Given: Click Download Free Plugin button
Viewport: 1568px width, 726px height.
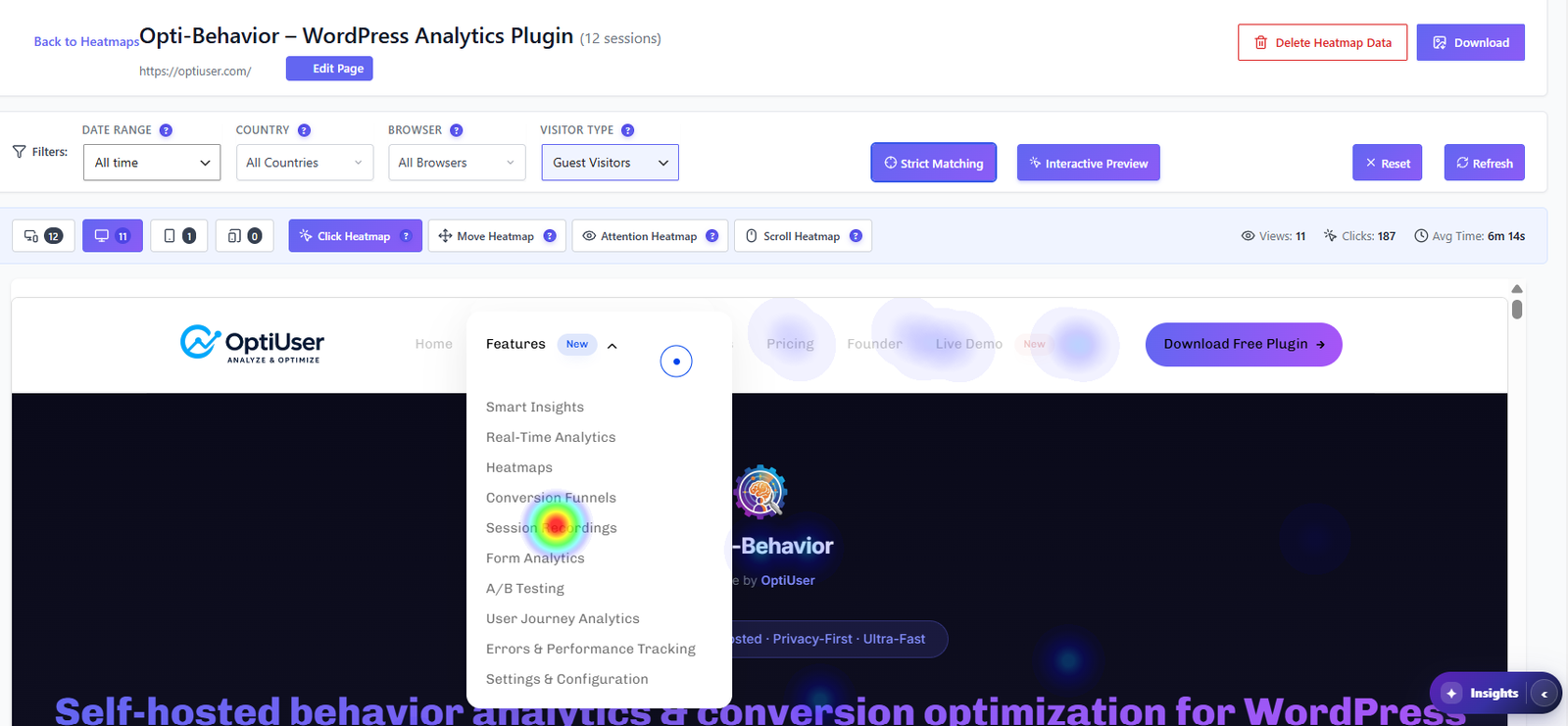Looking at the screenshot, I should coord(1244,345).
